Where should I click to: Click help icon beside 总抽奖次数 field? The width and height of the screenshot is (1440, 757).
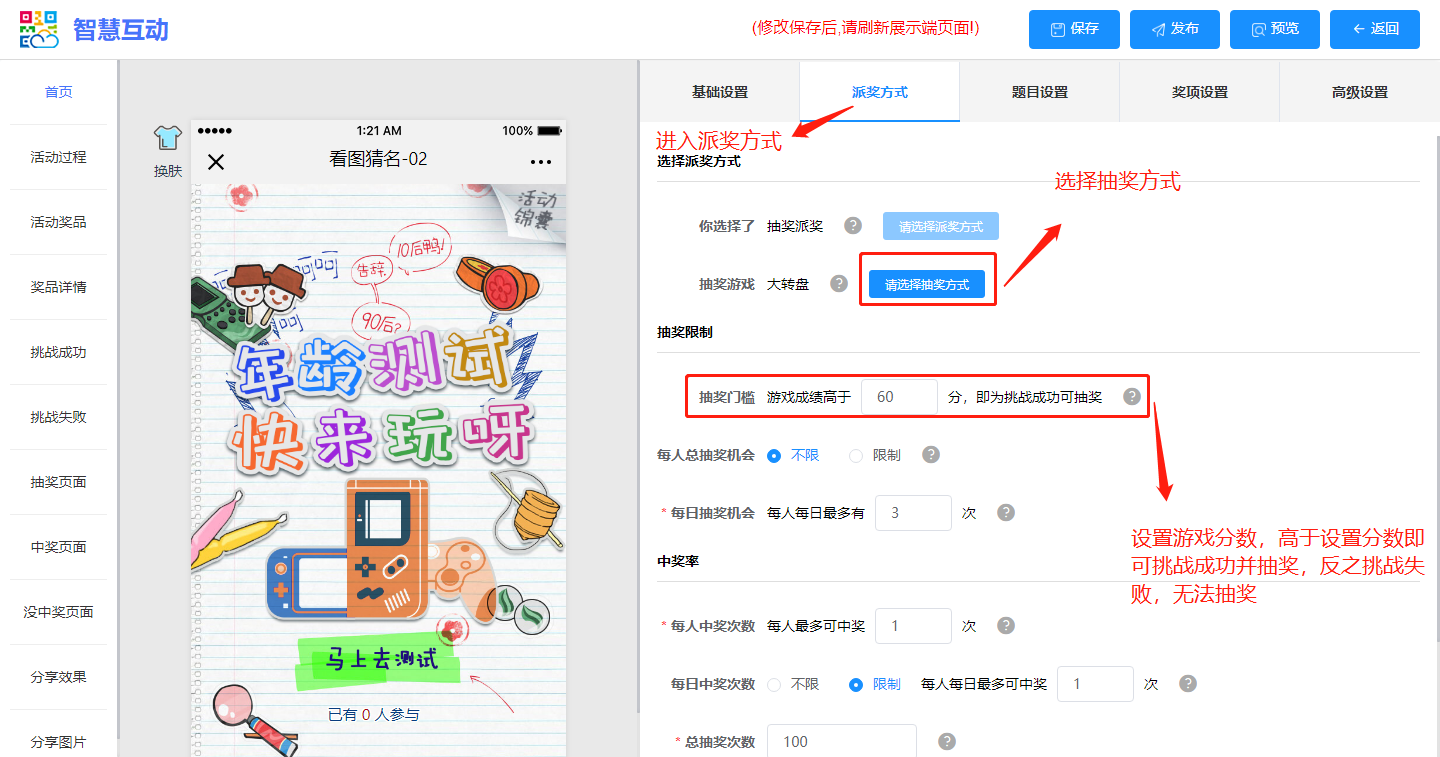point(947,741)
